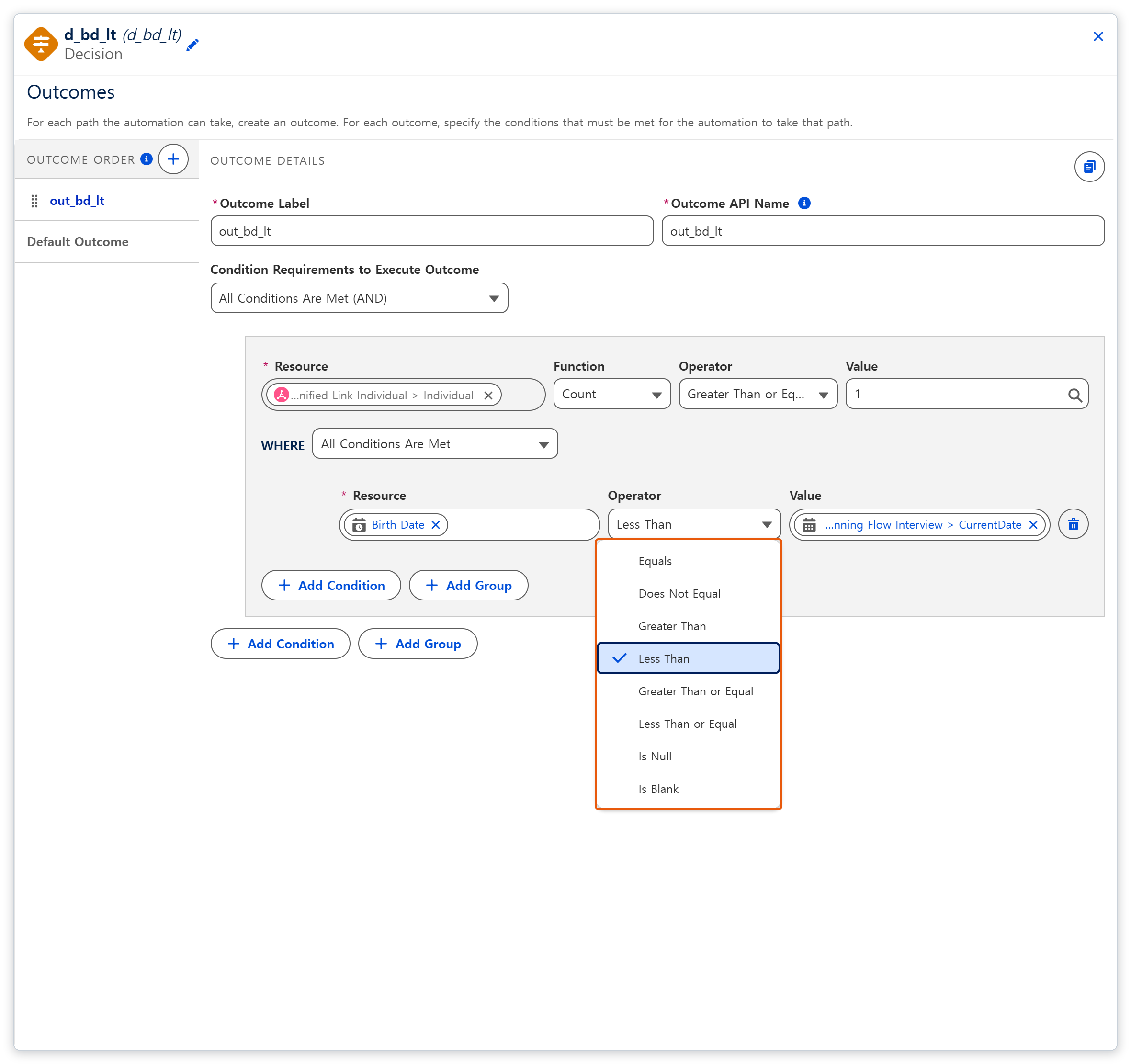Viewport: 1131px width, 1064px height.
Task: Click the Decision element icon in the header
Action: click(41, 44)
